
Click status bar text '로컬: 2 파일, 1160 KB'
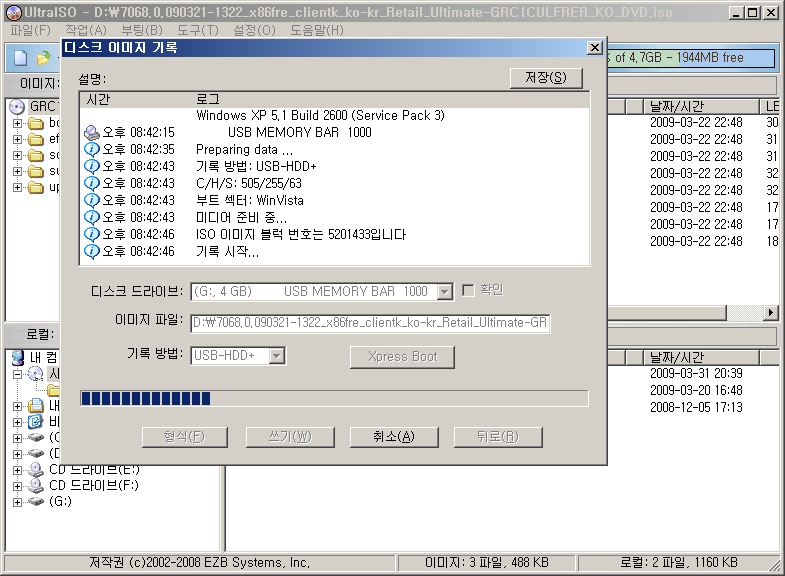tap(679, 562)
